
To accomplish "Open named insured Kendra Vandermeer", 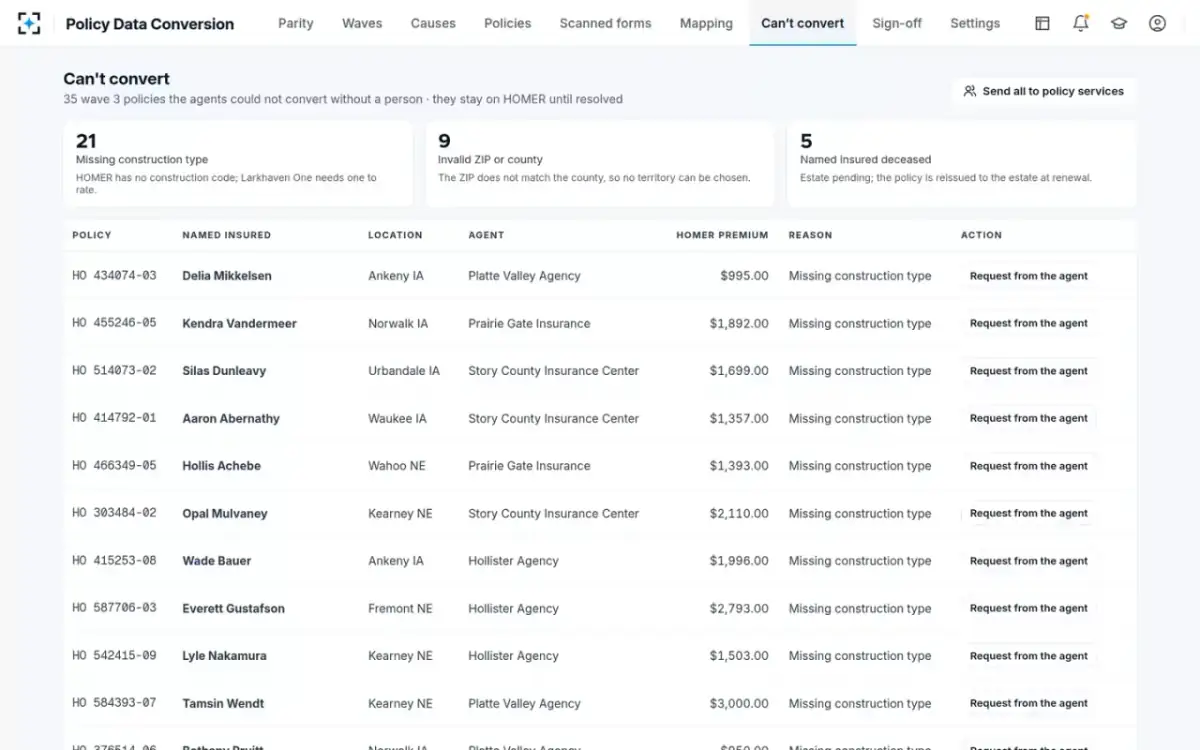I will click(x=239, y=323).
